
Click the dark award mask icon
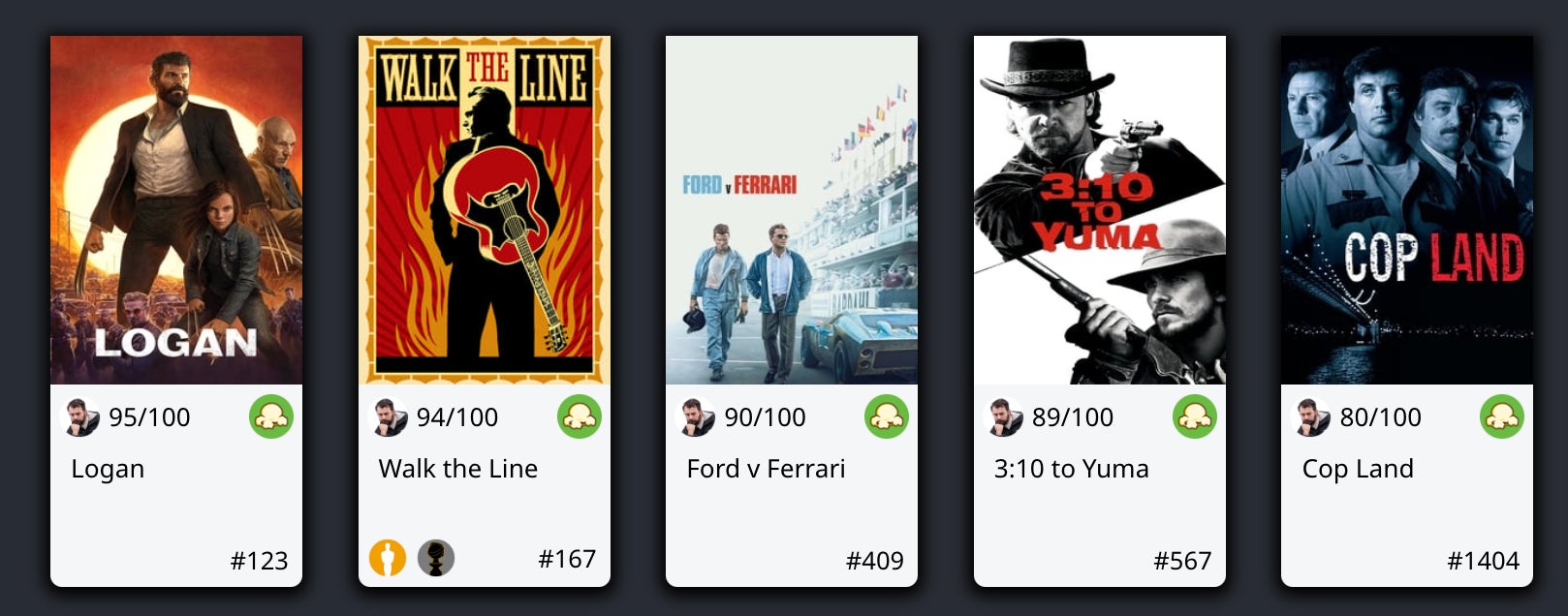tap(436, 558)
